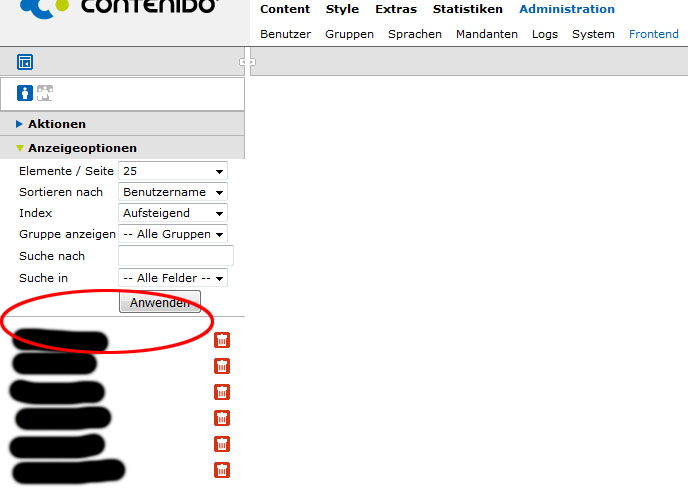The height and width of the screenshot is (488, 688).
Task: Delete the last user in the list
Action: (x=222, y=470)
